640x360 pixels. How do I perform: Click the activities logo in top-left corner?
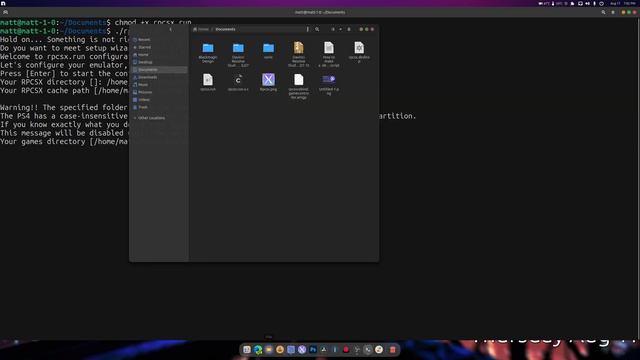click(x=3, y=3)
